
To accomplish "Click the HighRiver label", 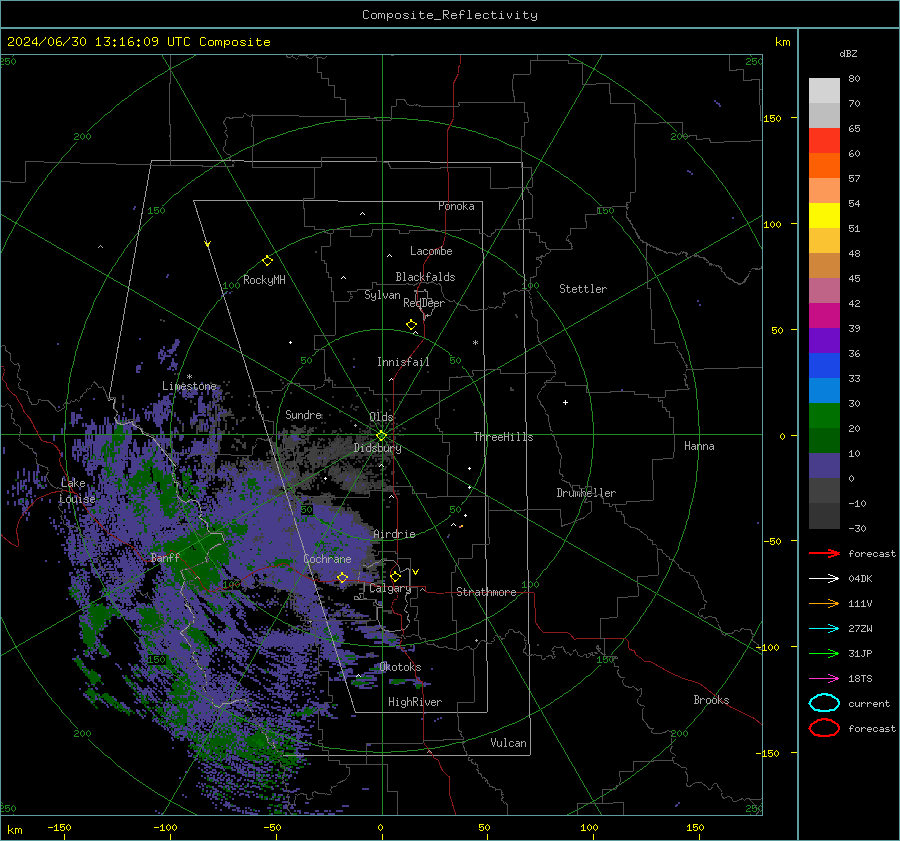I will coord(415,702).
